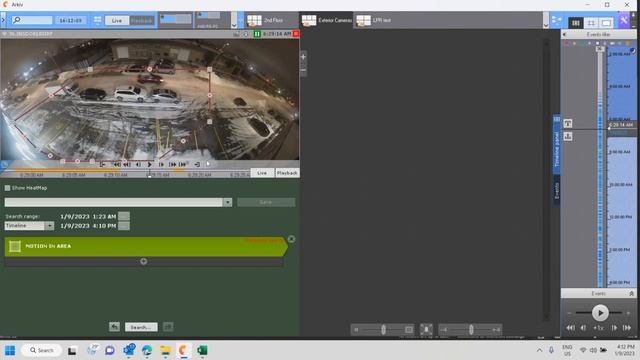This screenshot has height=360, width=640.
Task: Open the layout grid menu icon
Action: click(98, 20)
